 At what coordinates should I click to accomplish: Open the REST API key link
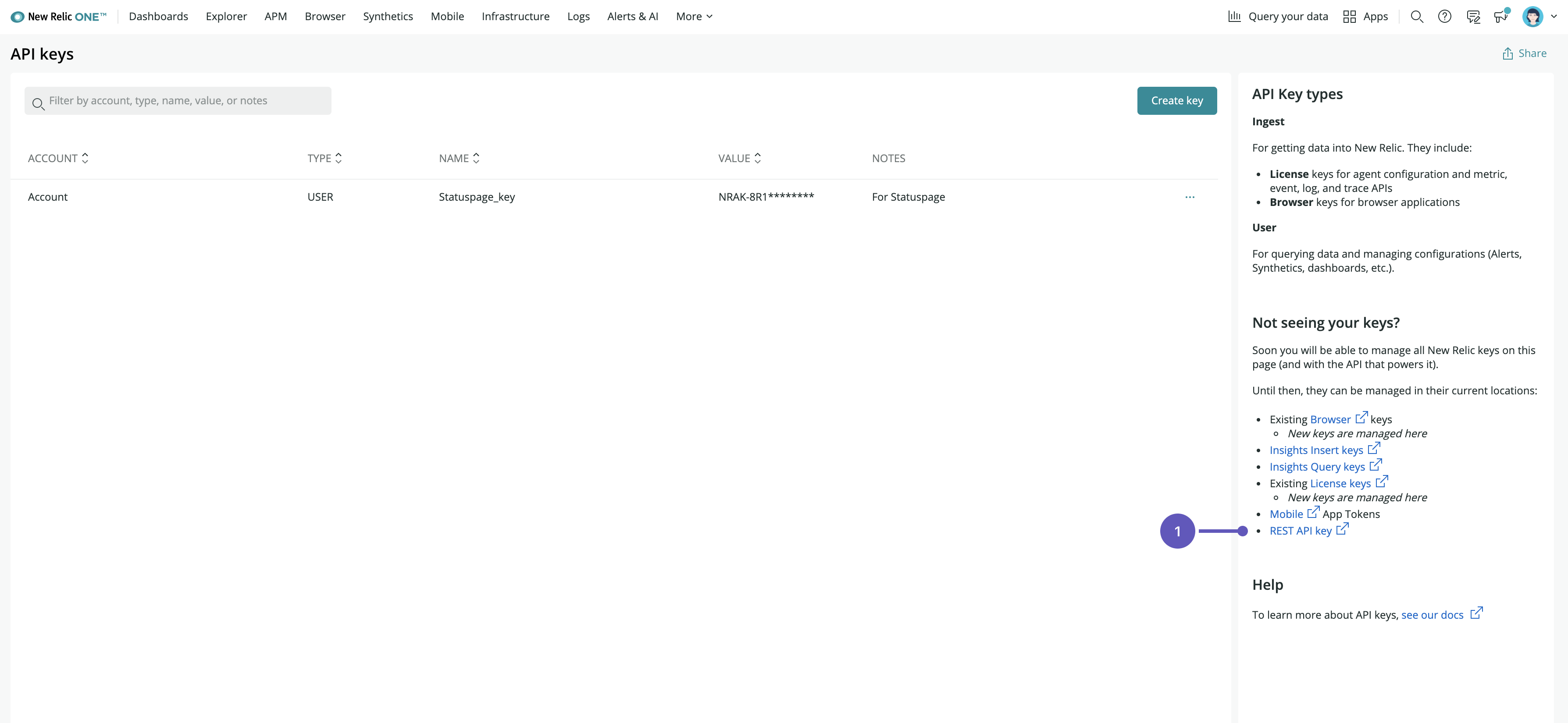click(x=1301, y=531)
